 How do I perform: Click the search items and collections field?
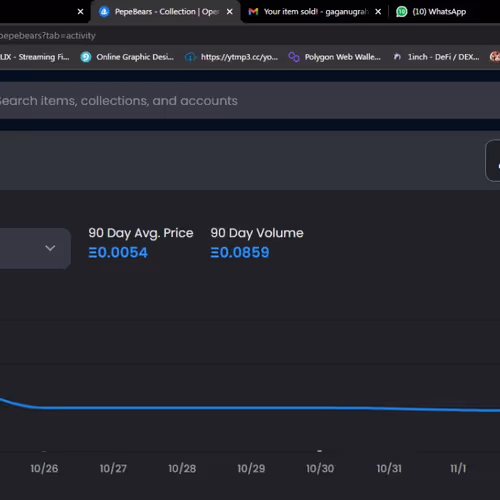pos(250,100)
